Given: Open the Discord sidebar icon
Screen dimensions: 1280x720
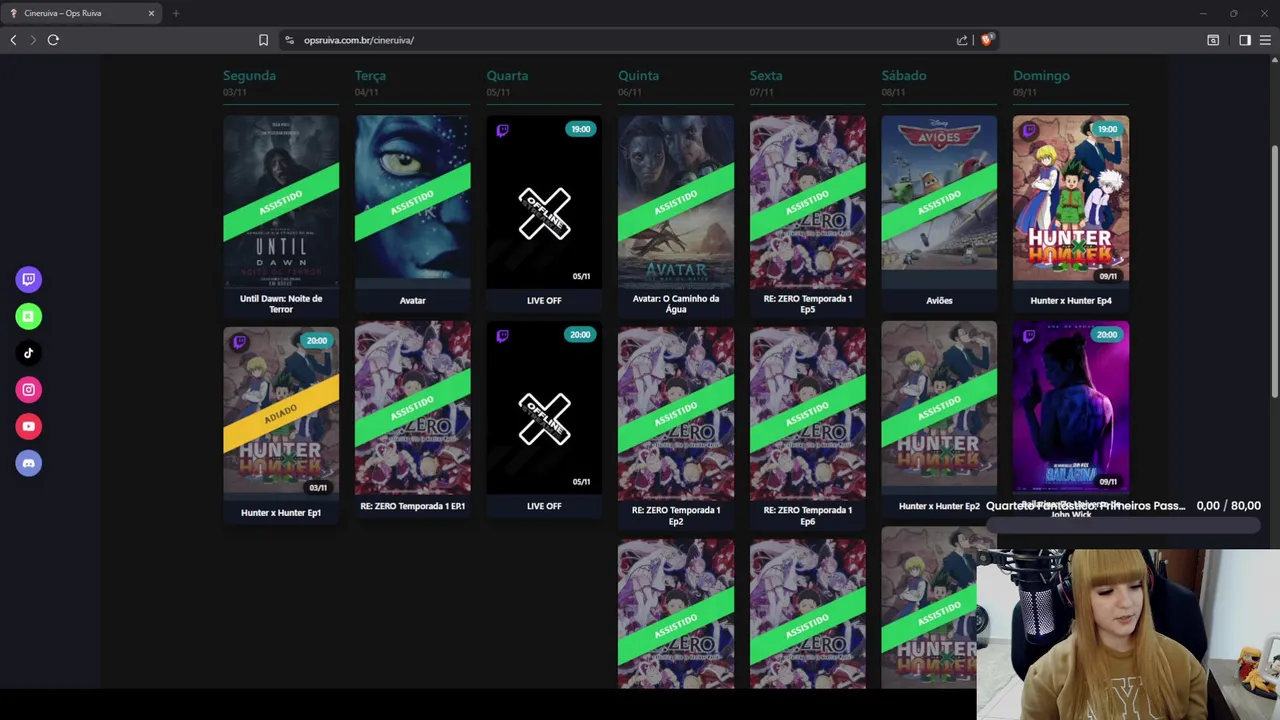Looking at the screenshot, I should (28, 463).
